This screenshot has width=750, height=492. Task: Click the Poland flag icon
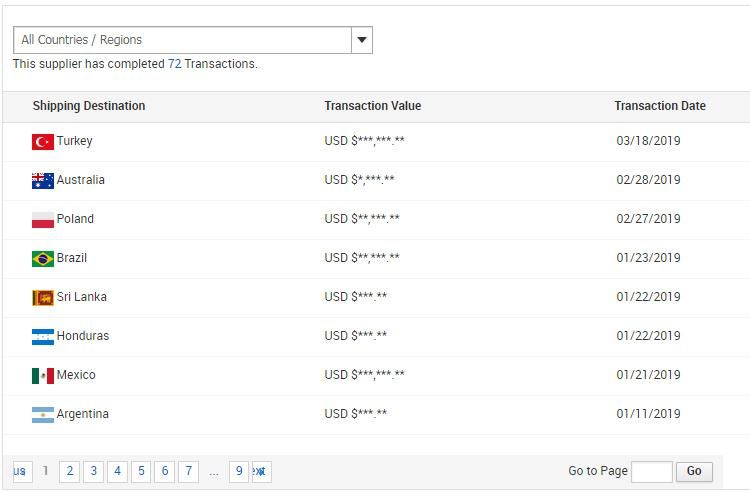(x=43, y=220)
